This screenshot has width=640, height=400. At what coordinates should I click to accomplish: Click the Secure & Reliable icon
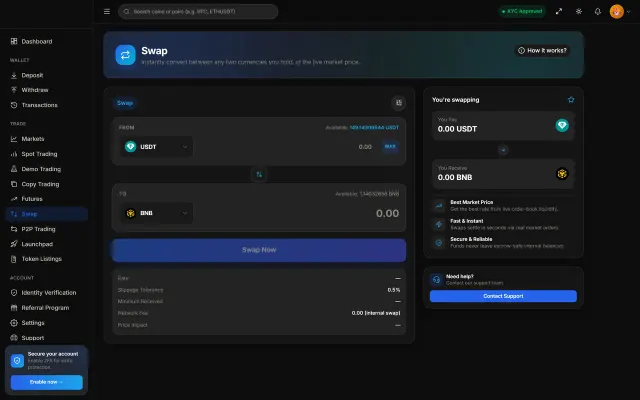439,242
